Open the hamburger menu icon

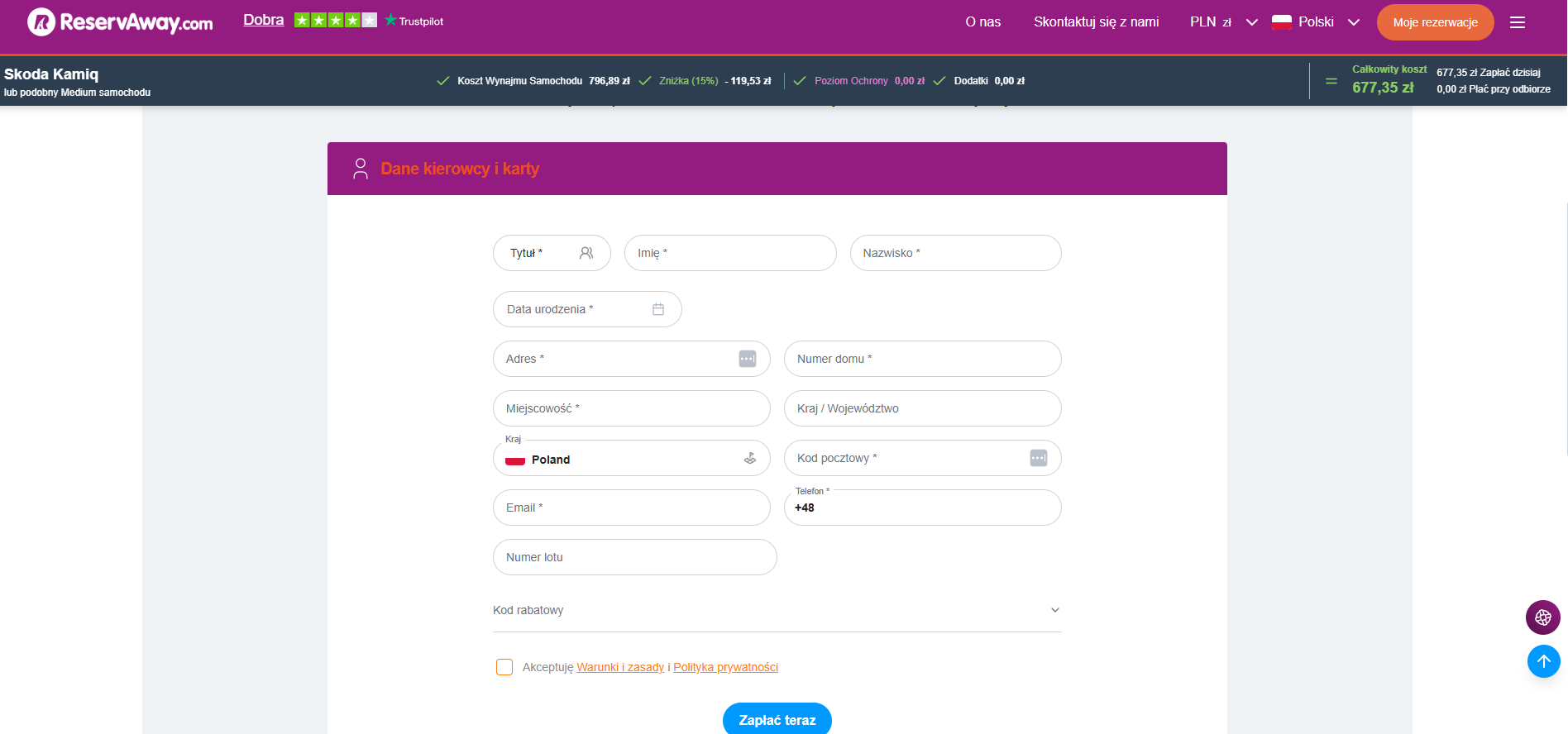1518,22
